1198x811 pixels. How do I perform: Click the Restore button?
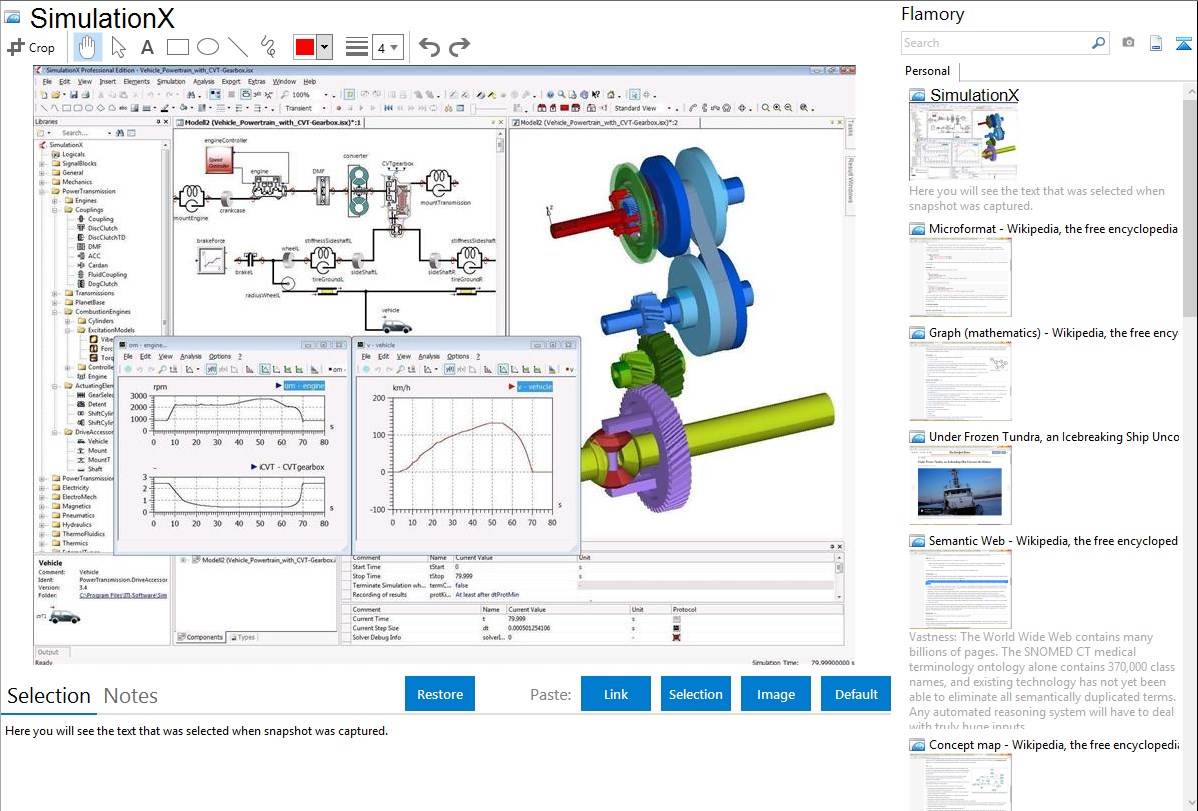pyautogui.click(x=440, y=694)
